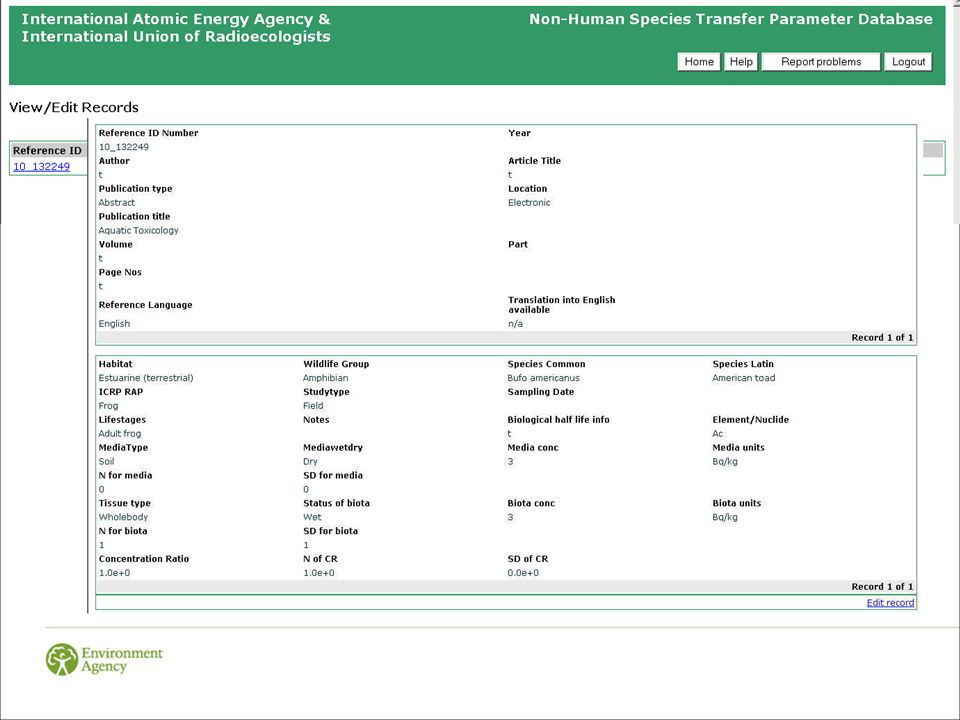Select the 'Ac' element/nuclide value
The width and height of the screenshot is (960, 720).
click(718, 434)
